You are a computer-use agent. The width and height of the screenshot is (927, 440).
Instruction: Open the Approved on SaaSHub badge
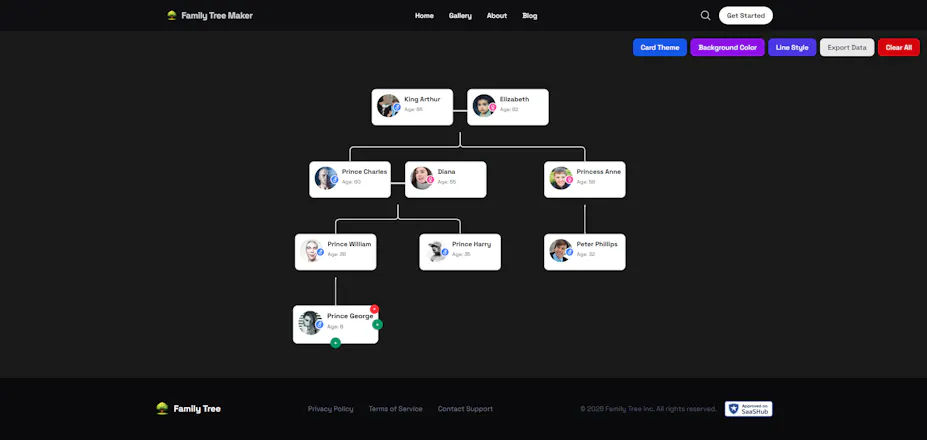click(748, 409)
